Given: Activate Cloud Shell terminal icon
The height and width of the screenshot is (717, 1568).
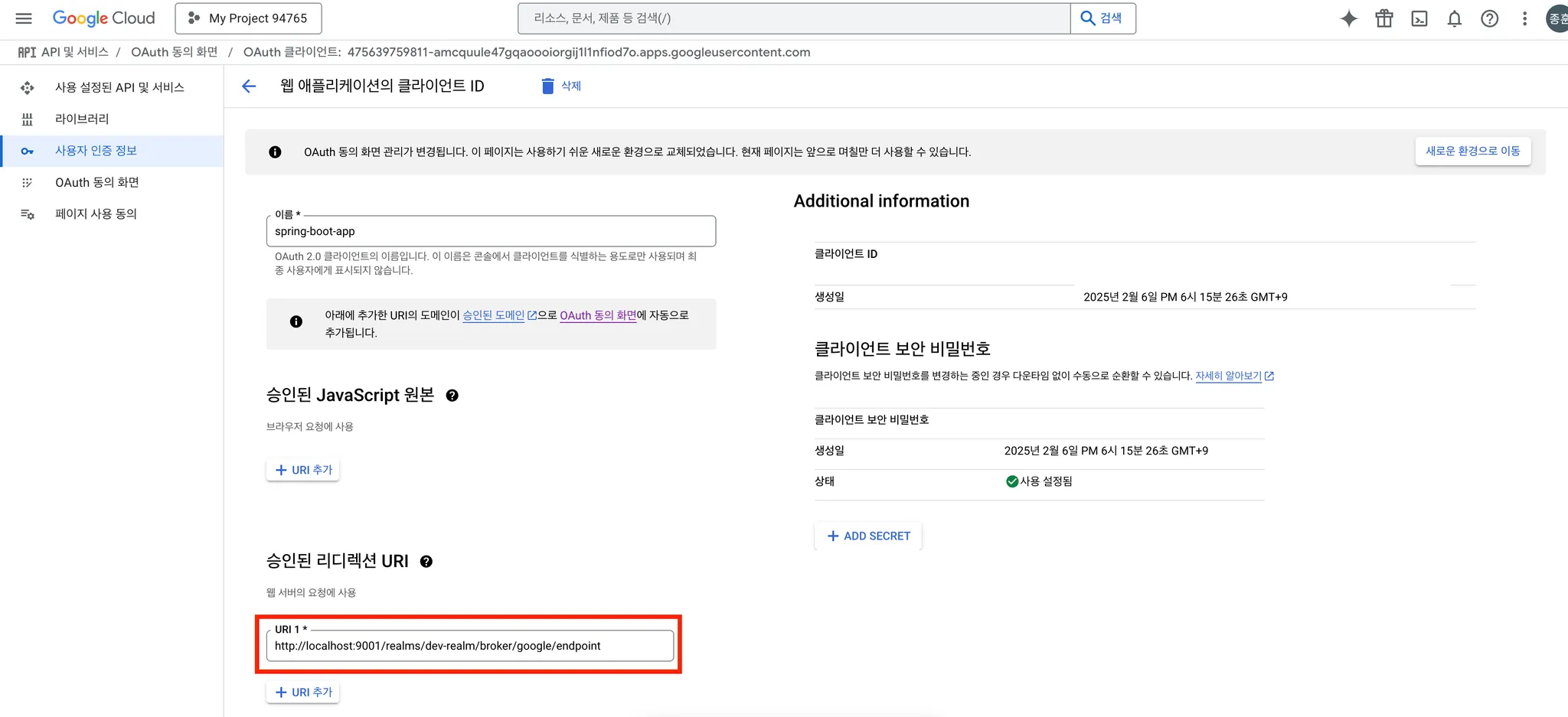Looking at the screenshot, I should point(1419,18).
